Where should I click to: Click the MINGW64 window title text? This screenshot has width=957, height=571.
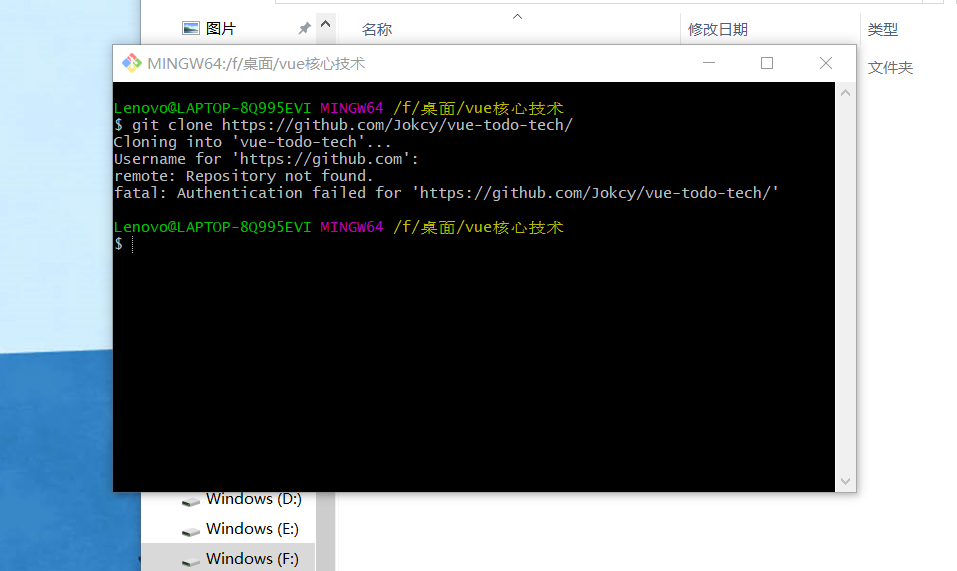256,63
